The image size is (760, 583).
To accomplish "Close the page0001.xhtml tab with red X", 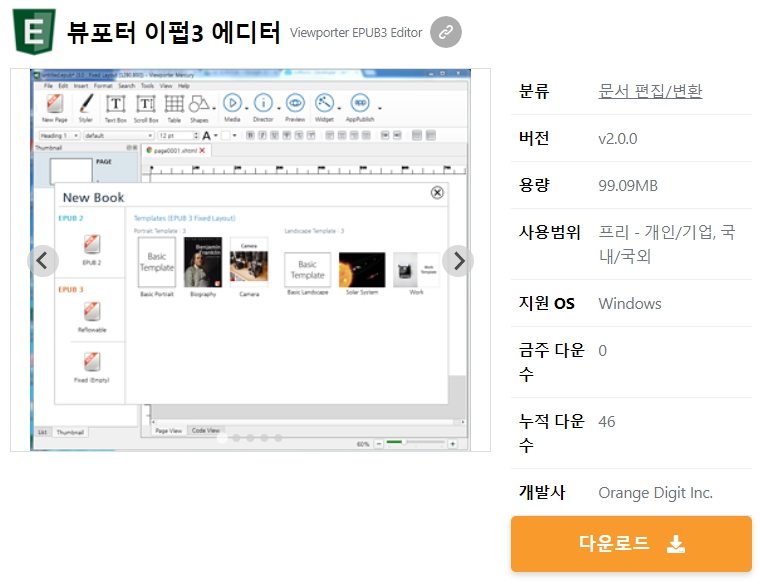I will point(202,150).
